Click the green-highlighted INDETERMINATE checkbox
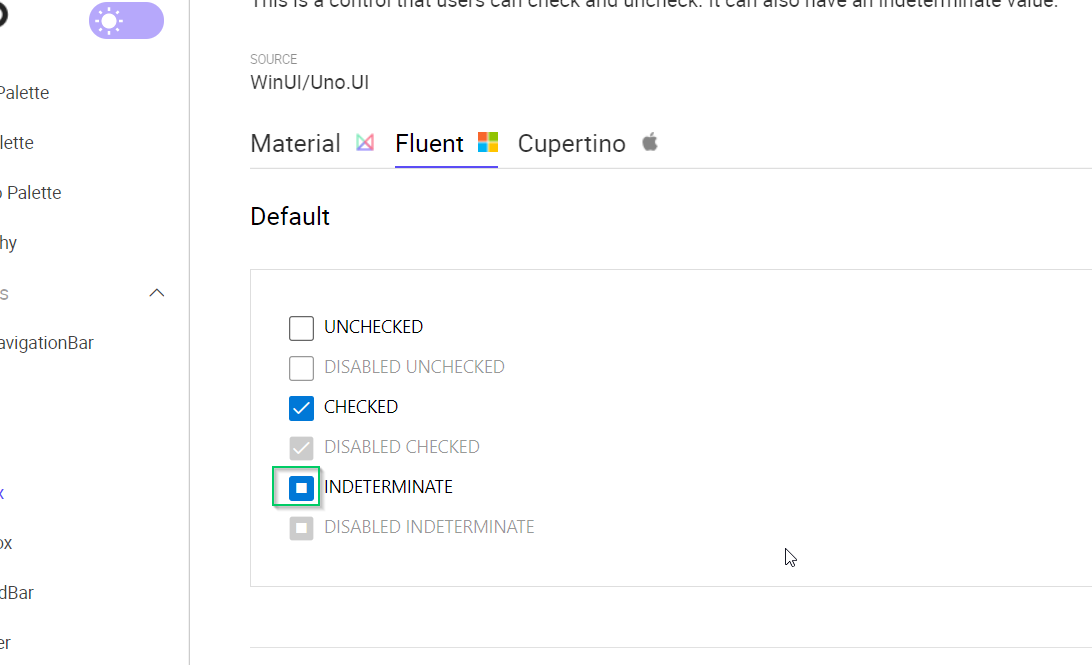Image resolution: width=1092 pixels, height=665 pixels. [x=300, y=488]
